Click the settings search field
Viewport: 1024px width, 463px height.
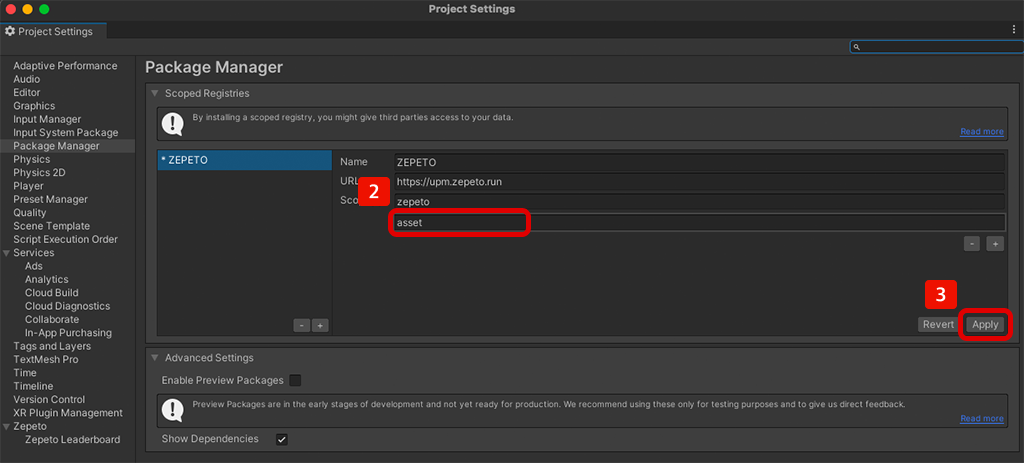pos(936,47)
